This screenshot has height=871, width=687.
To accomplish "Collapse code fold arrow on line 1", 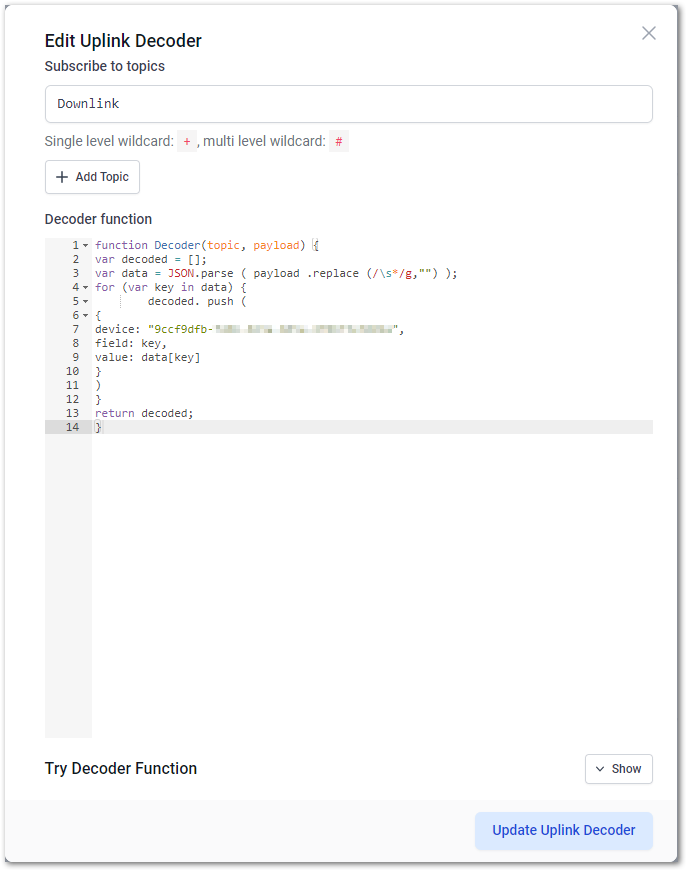I will pos(86,246).
